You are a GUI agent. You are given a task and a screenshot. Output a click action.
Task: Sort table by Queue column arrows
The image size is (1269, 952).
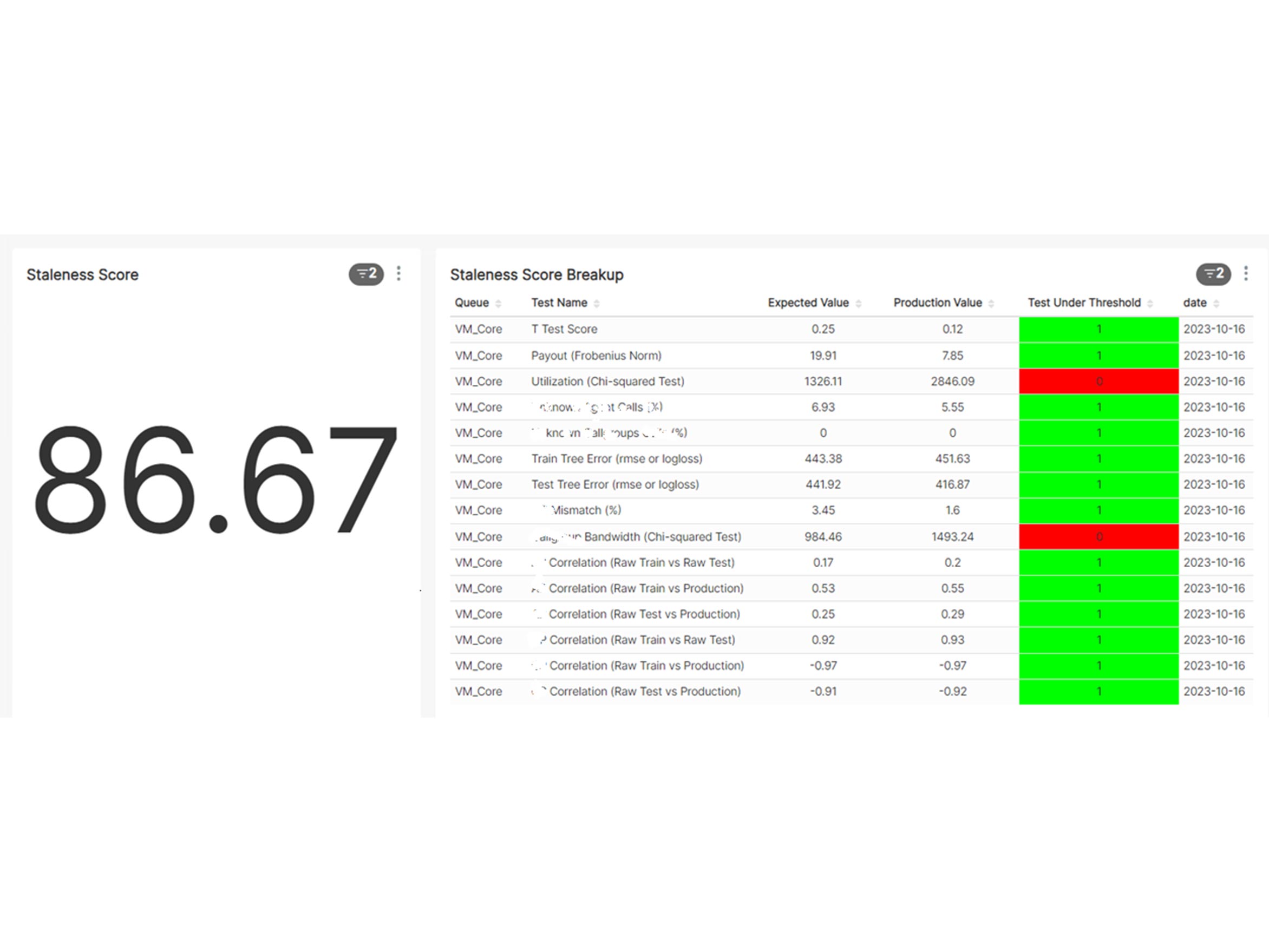click(x=498, y=304)
